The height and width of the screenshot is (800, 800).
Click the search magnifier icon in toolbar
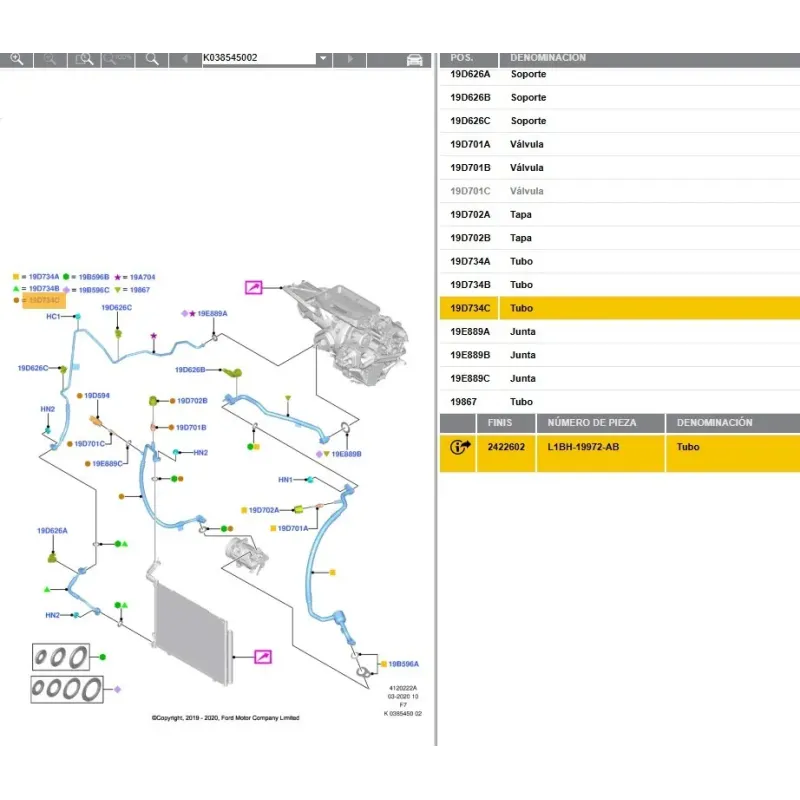[152, 58]
